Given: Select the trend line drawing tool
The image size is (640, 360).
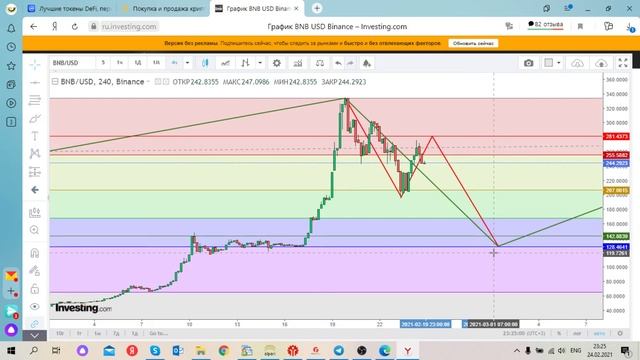Looking at the screenshot, I should (x=35, y=82).
